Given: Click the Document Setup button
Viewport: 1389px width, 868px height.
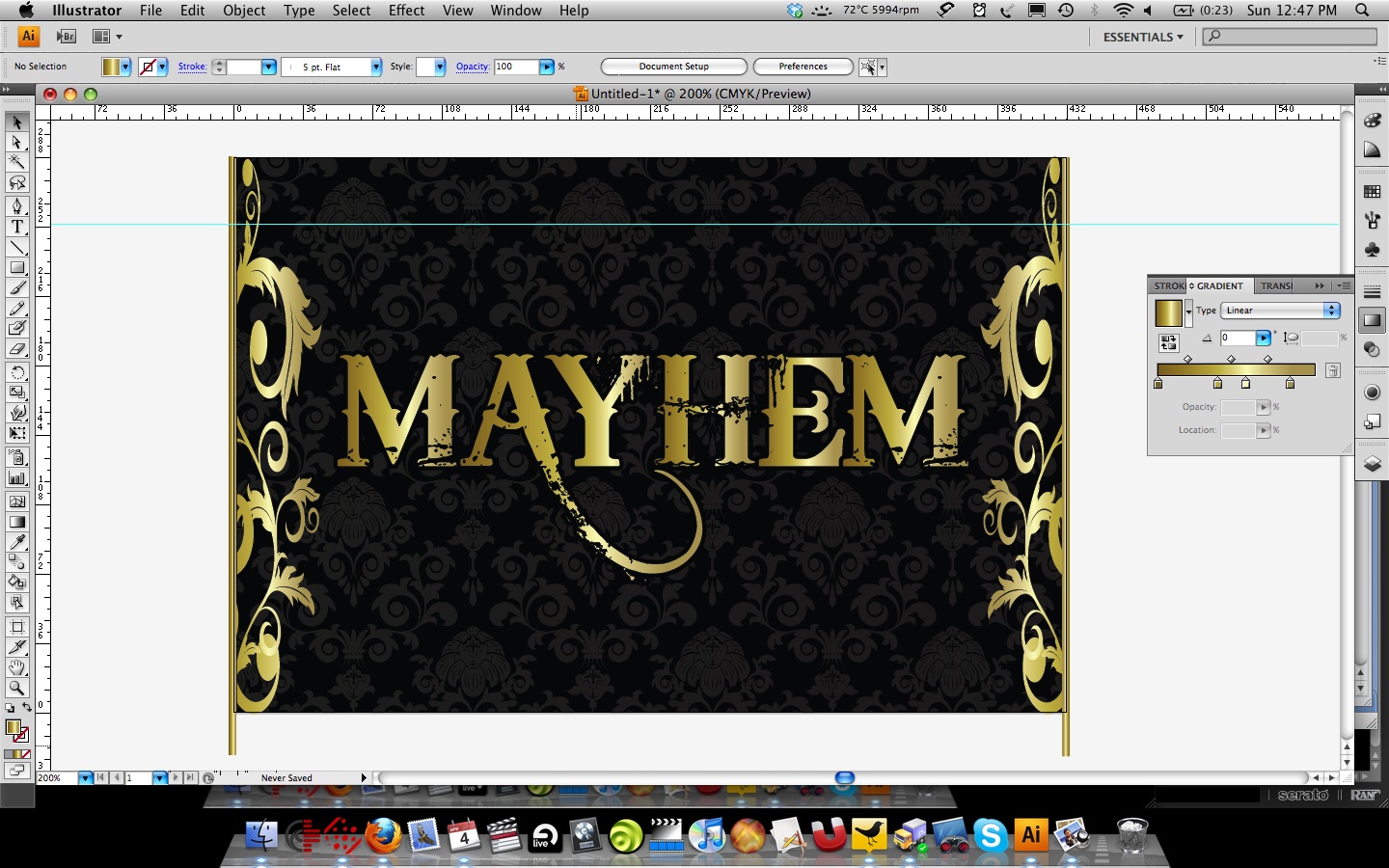Looking at the screenshot, I should pos(673,67).
